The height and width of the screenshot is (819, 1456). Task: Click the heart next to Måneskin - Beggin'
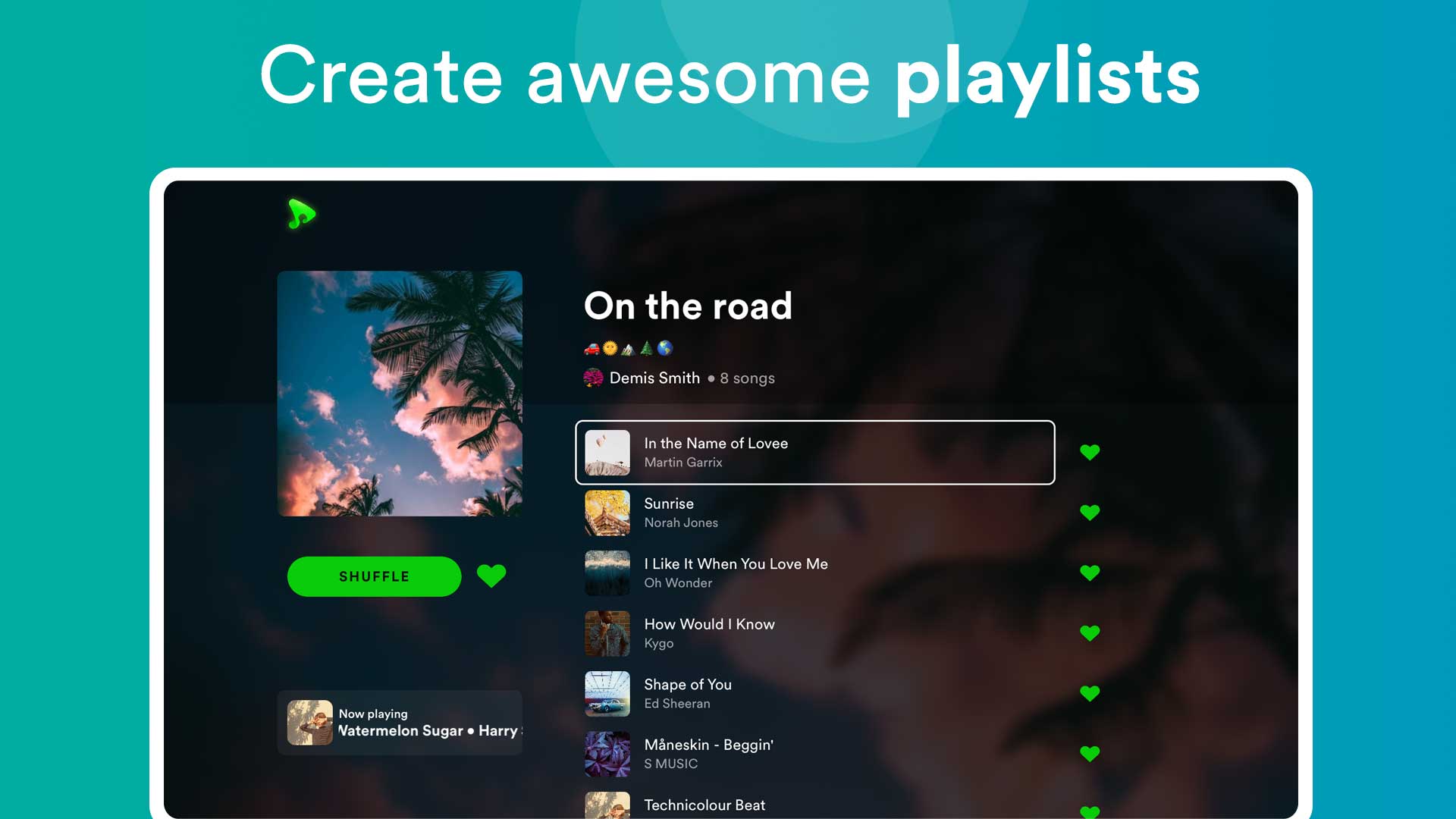pyautogui.click(x=1090, y=753)
